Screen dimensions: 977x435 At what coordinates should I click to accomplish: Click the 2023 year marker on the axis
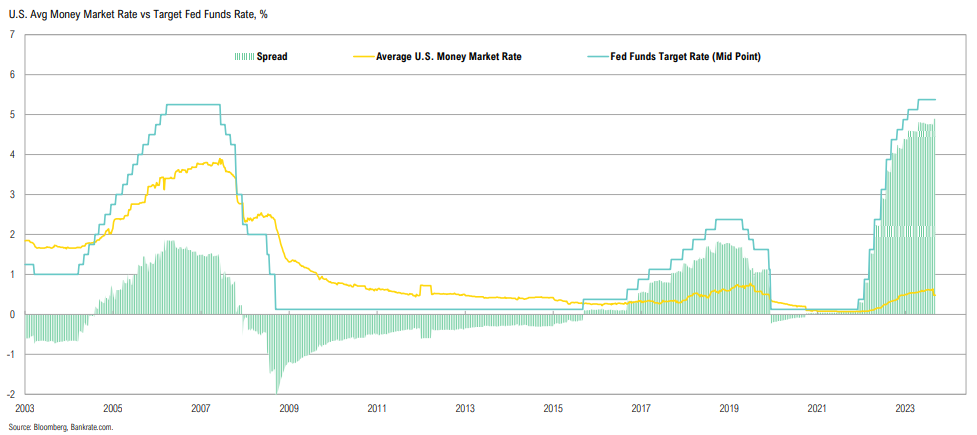(x=905, y=408)
